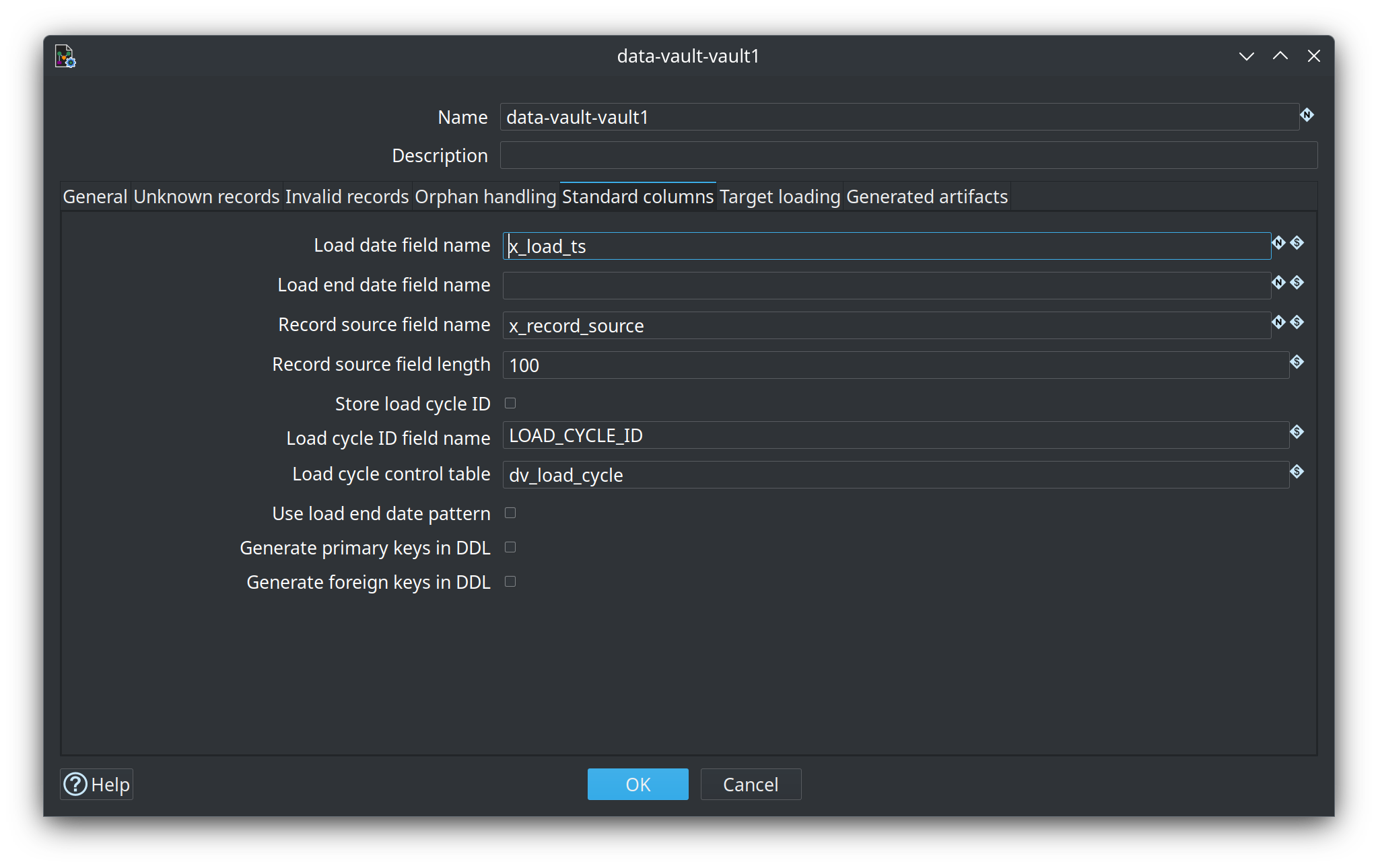Image resolution: width=1378 pixels, height=868 pixels.
Task: Open the Invalid records tab
Action: click(x=347, y=196)
